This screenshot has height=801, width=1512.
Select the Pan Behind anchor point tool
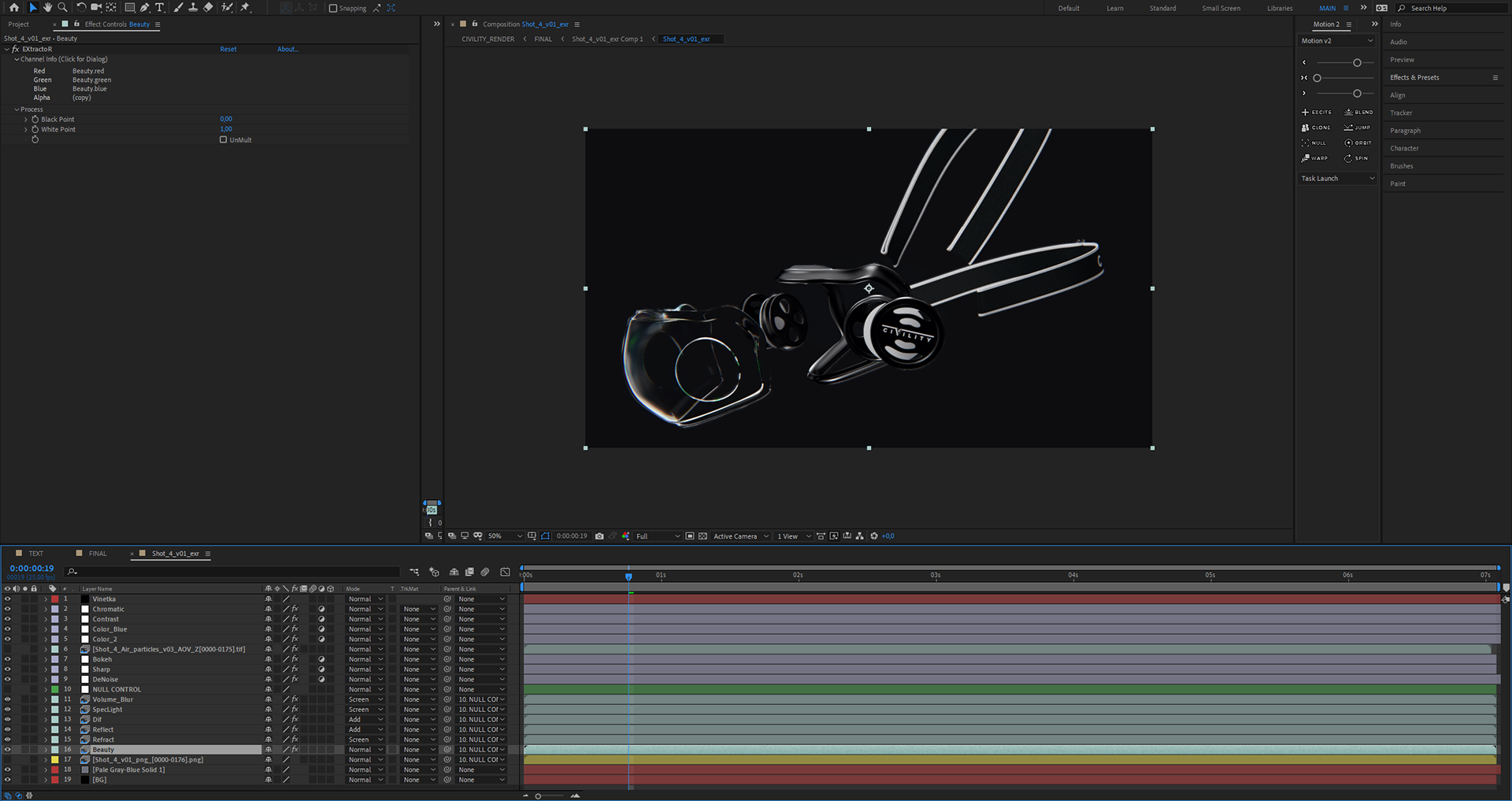111,7
